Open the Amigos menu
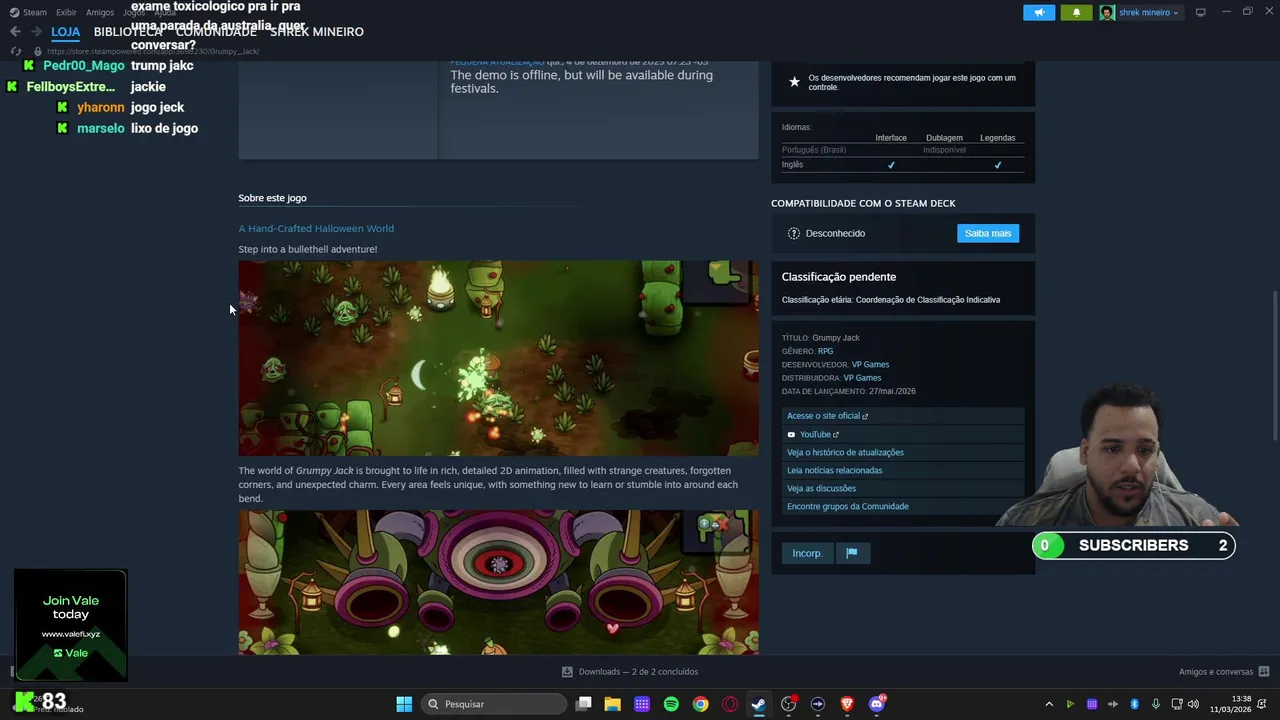 pos(100,13)
